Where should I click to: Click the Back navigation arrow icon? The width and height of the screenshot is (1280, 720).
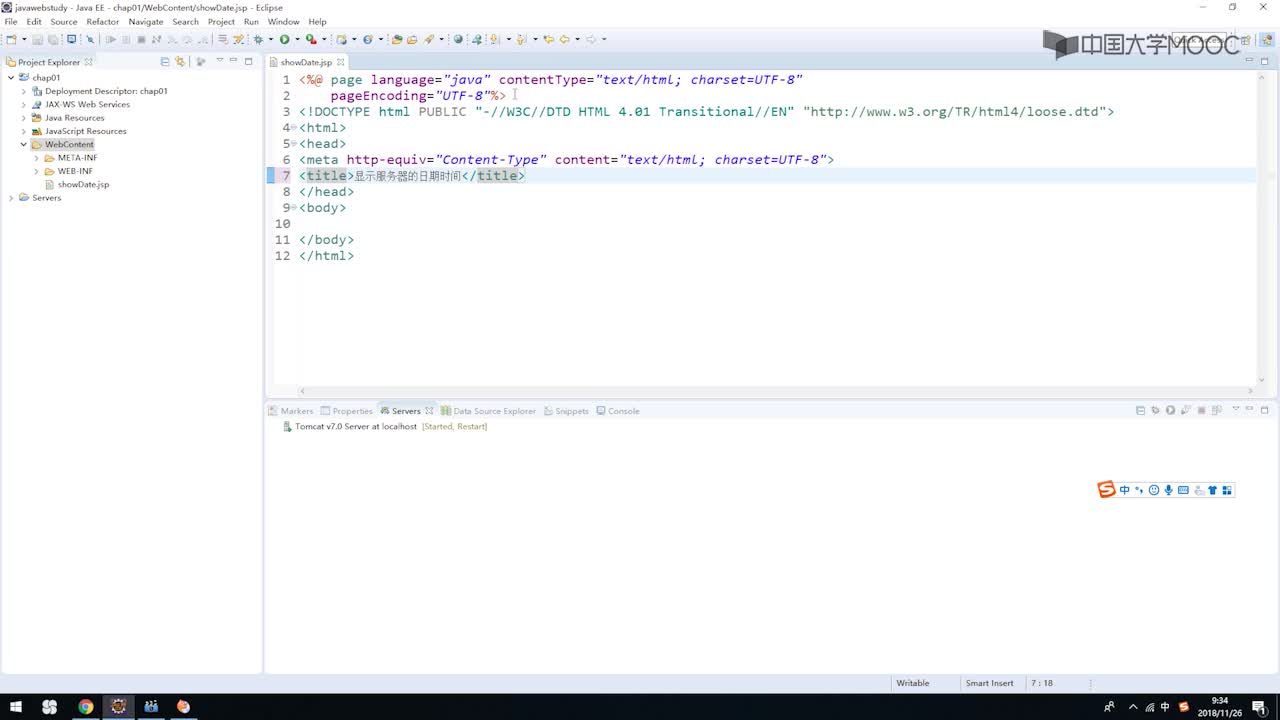pyautogui.click(x=564, y=39)
